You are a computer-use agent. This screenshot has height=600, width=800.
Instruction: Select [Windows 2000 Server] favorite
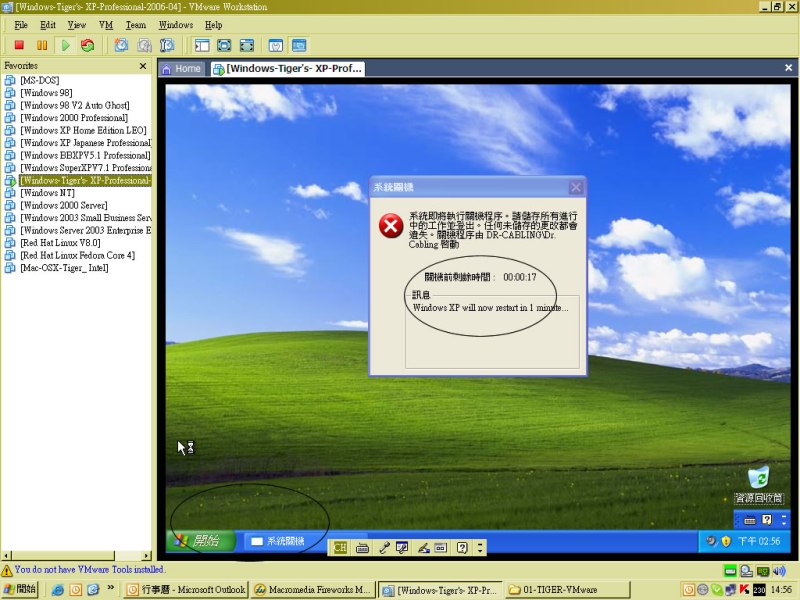[x=64, y=205]
